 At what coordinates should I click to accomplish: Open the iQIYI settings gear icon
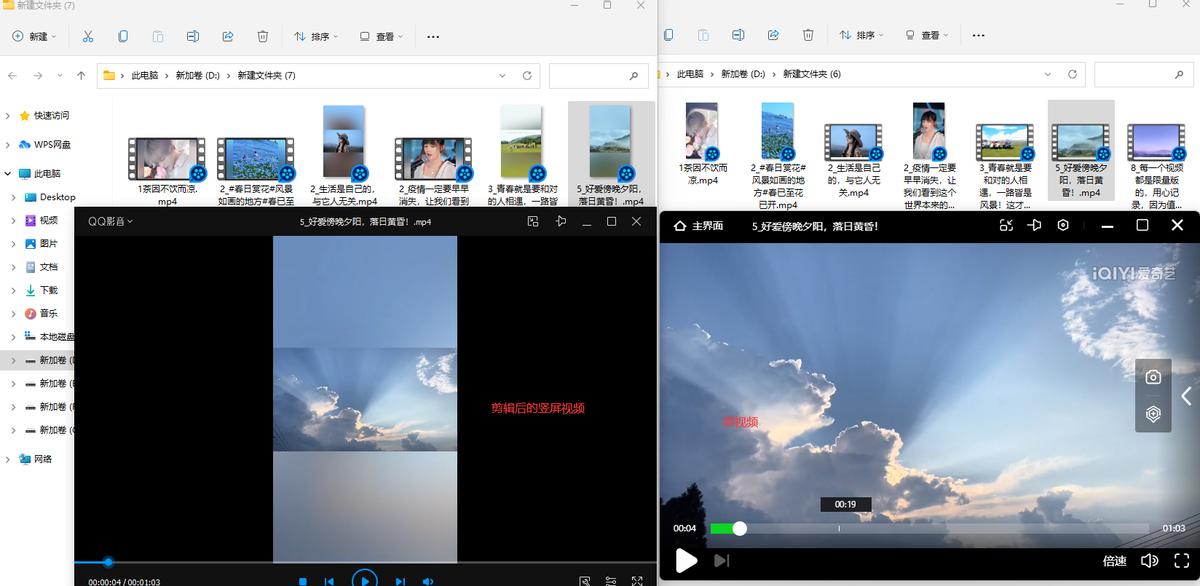(1063, 225)
